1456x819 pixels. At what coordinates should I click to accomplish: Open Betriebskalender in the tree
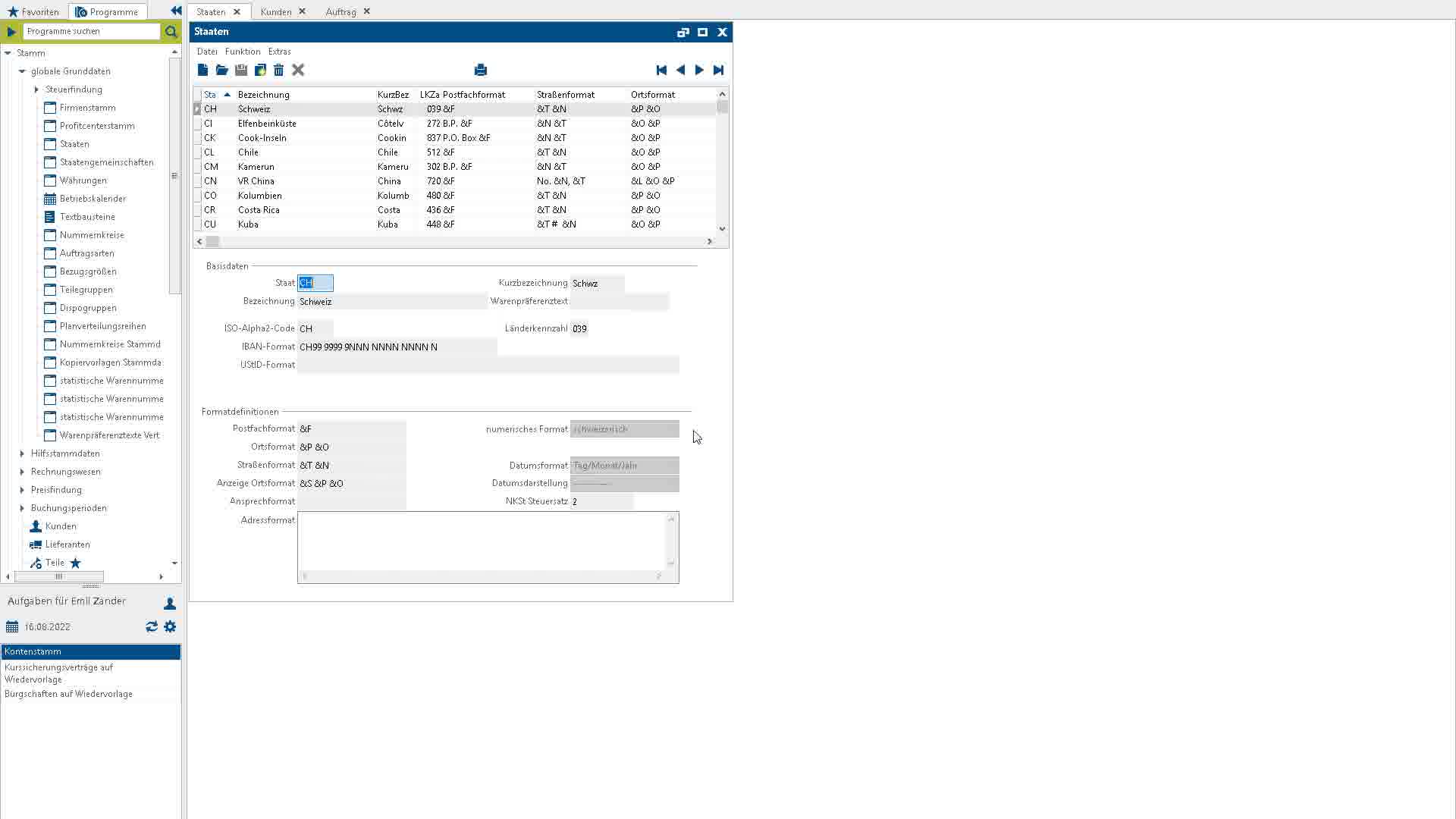point(93,199)
